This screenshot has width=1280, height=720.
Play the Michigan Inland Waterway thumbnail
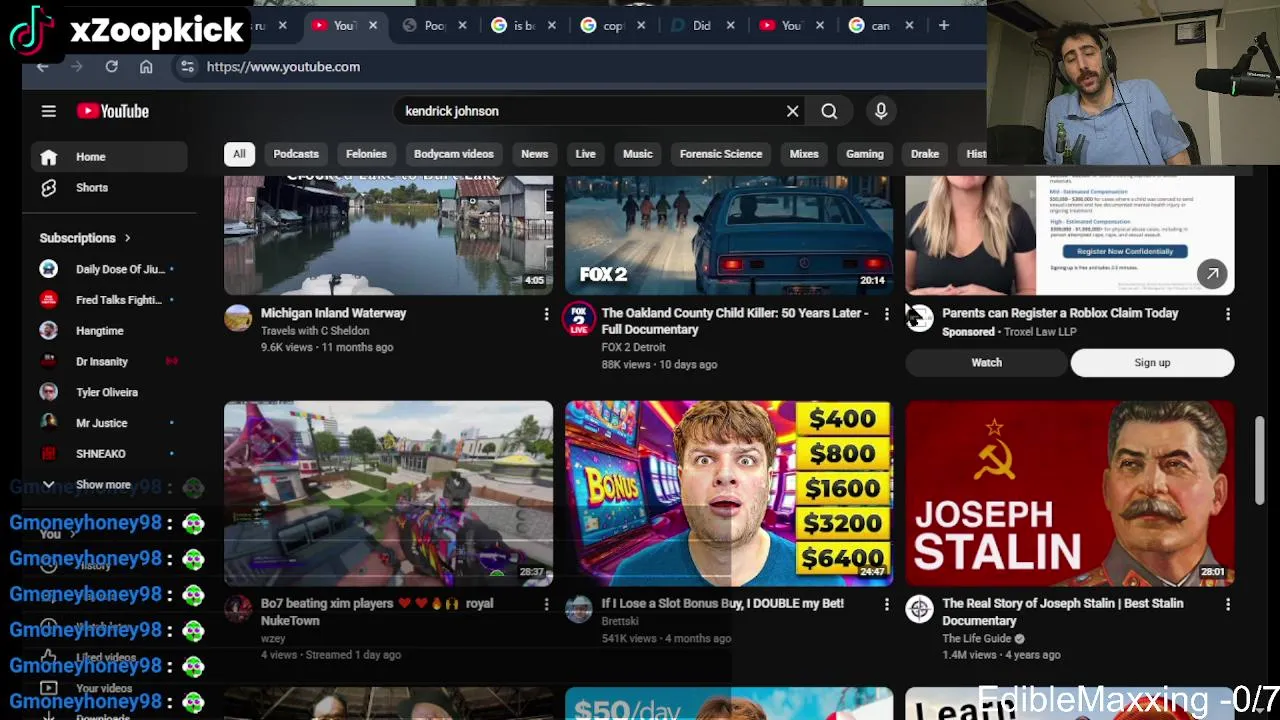(x=388, y=235)
